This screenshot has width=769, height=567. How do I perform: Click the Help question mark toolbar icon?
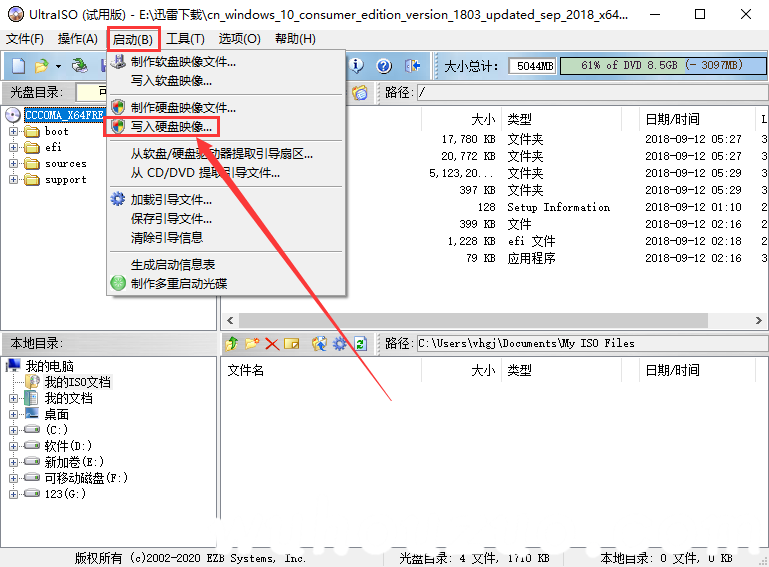click(384, 65)
